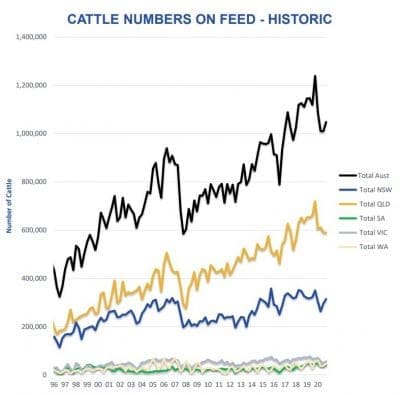Select the Total WA legend entry
Image resolution: width=400 pixels, height=395 pixels.
pyautogui.click(x=363, y=247)
